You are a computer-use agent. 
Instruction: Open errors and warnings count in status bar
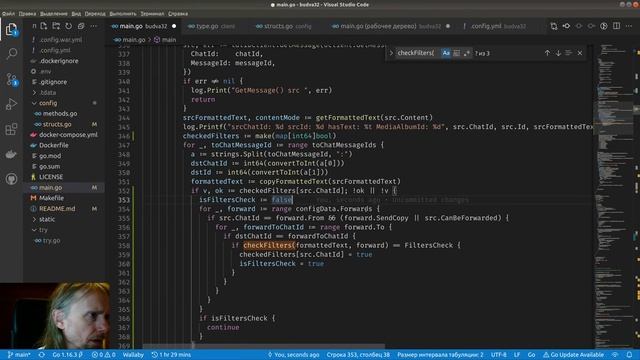pyautogui.click(x=104, y=355)
